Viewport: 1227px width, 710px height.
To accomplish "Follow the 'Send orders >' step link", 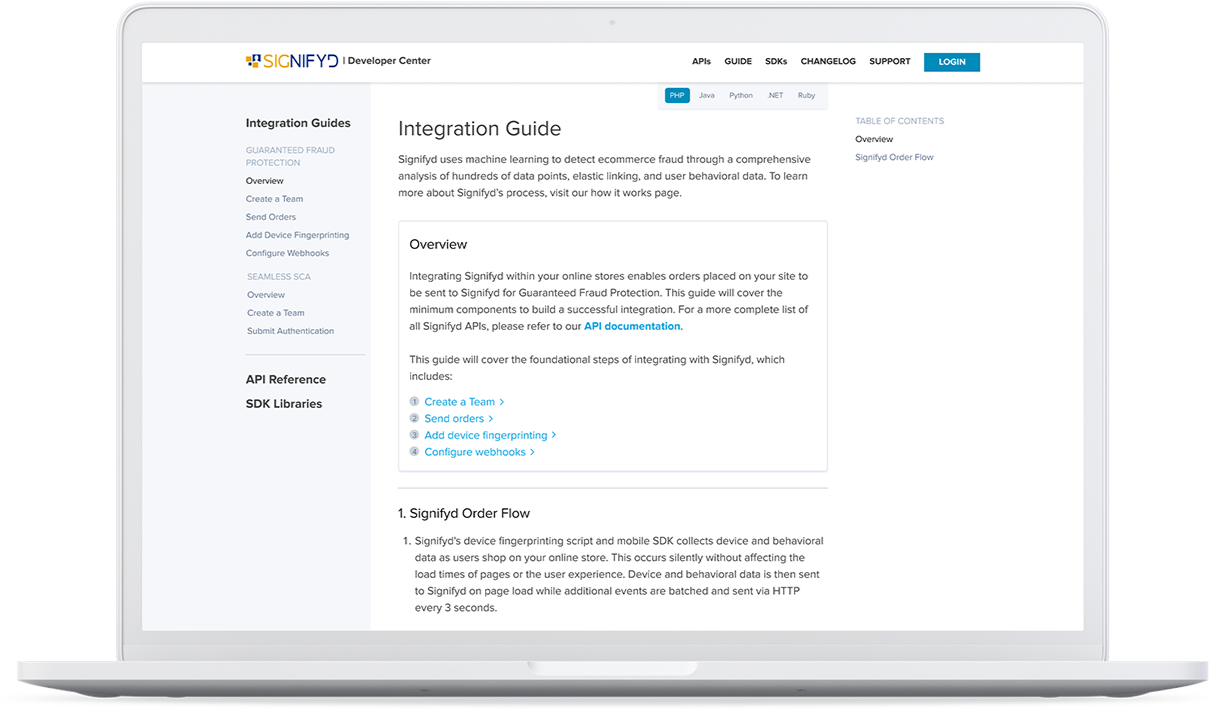I will tap(459, 419).
